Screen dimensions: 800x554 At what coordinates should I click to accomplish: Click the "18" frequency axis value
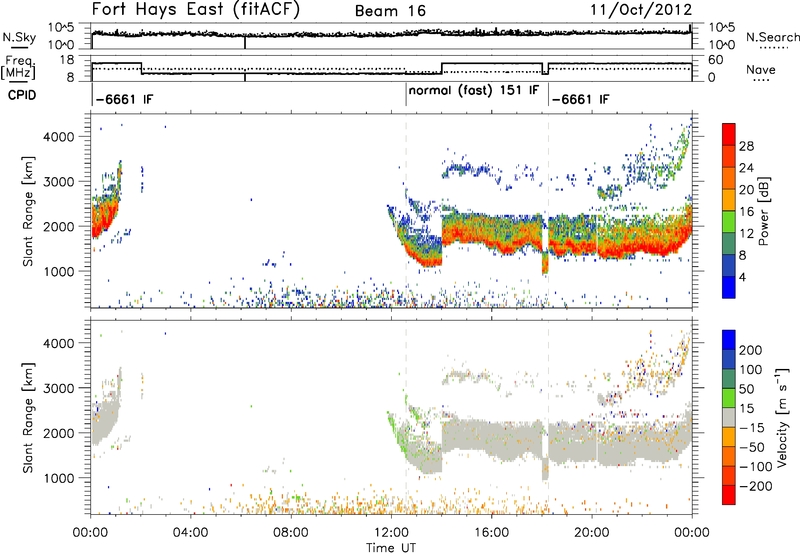coord(67,60)
